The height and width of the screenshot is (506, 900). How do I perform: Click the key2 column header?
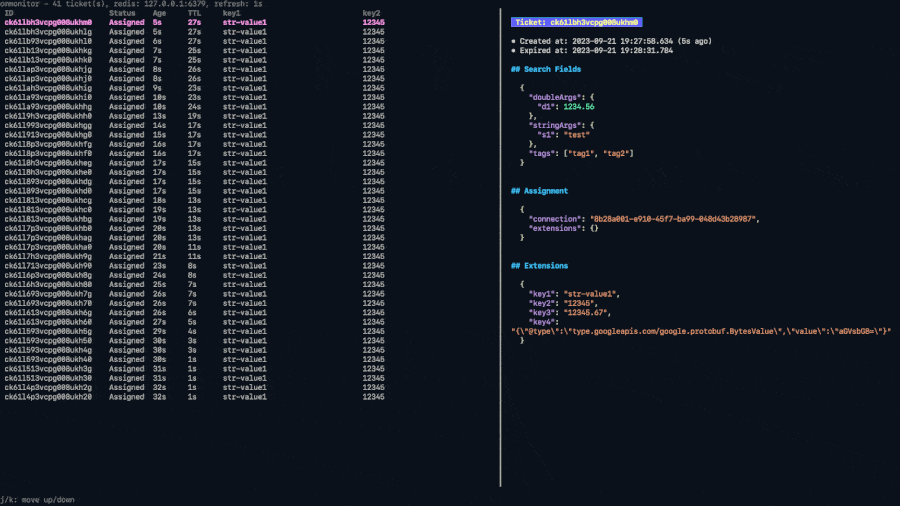(371, 13)
